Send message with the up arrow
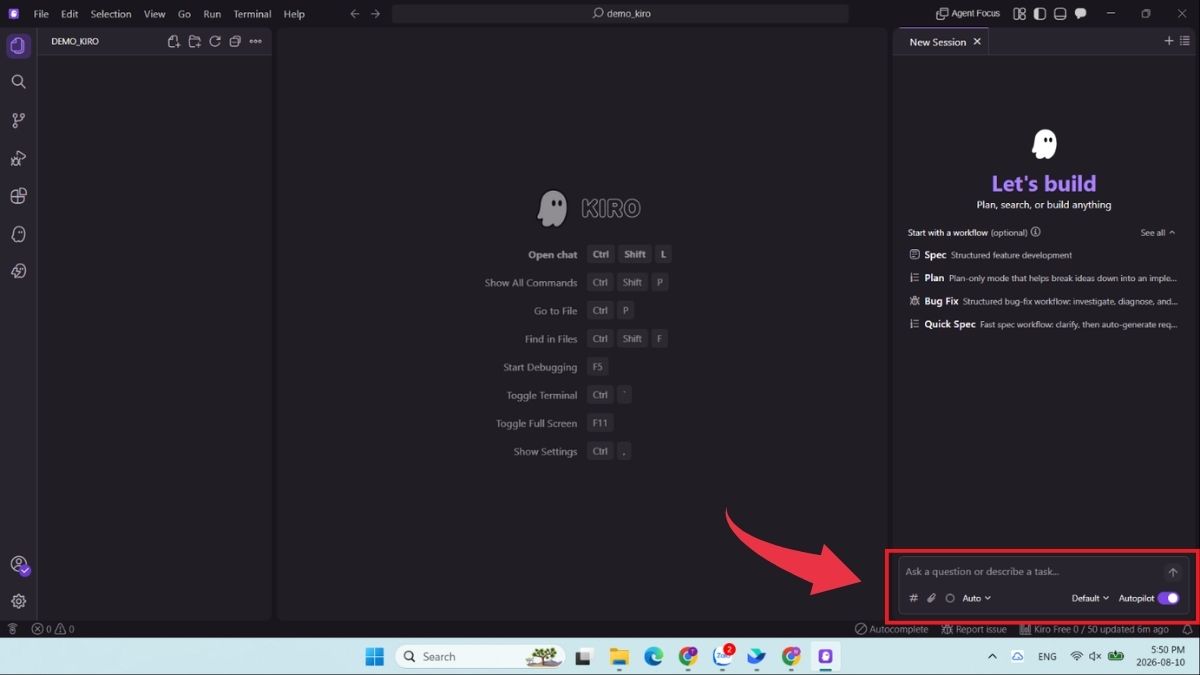This screenshot has width=1200, height=675. coord(1173,572)
